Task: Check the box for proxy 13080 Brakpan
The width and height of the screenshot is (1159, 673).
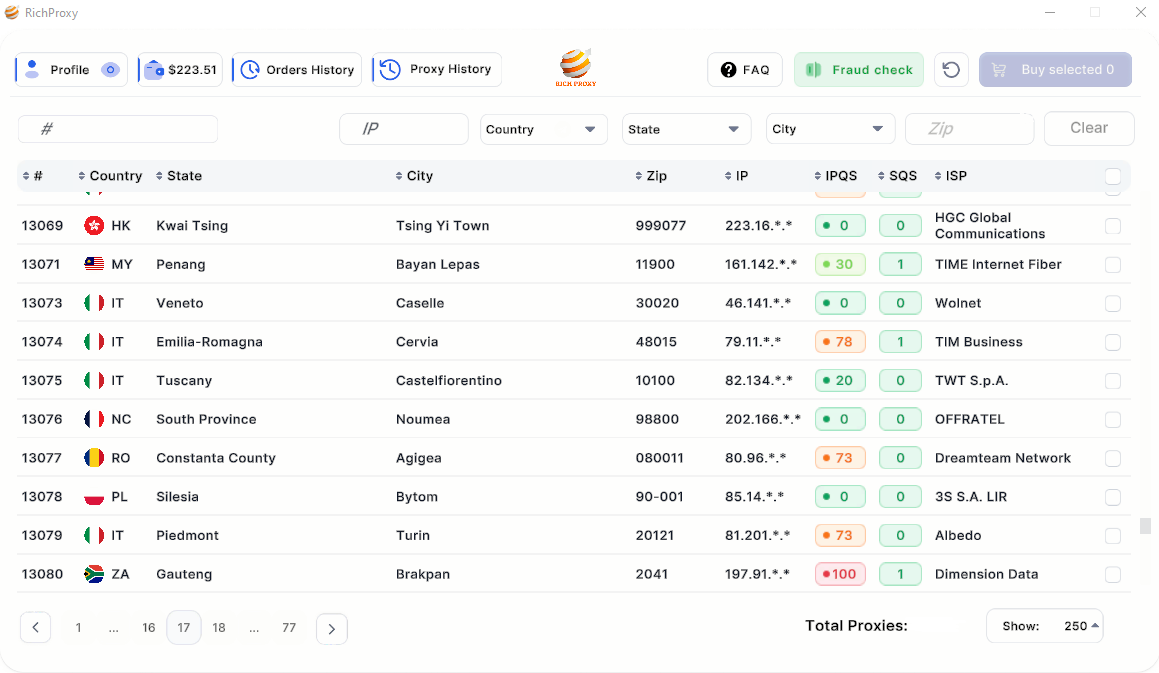Action: 1112,575
